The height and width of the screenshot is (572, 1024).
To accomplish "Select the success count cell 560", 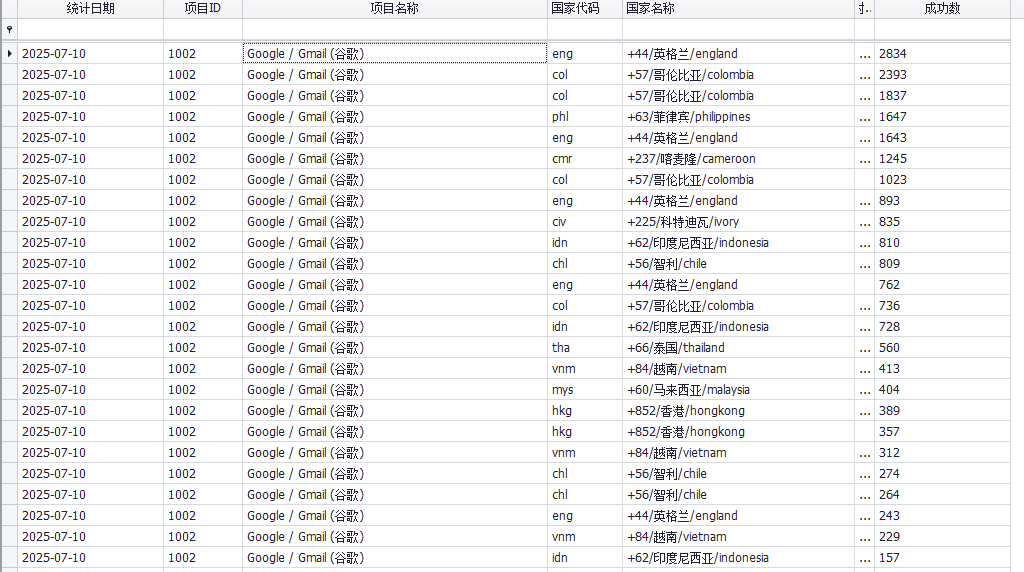I will pos(942,347).
